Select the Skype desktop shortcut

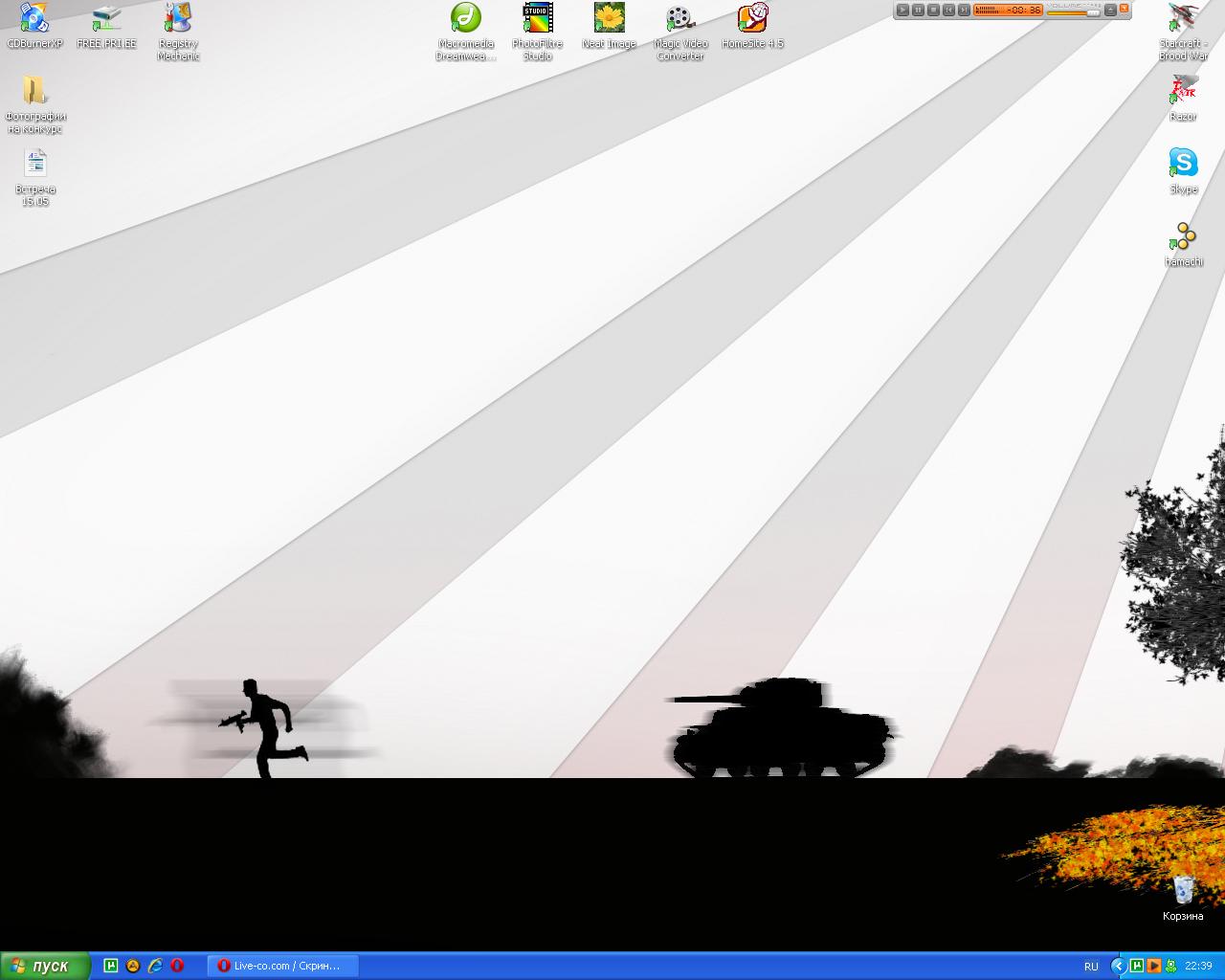point(1183,163)
